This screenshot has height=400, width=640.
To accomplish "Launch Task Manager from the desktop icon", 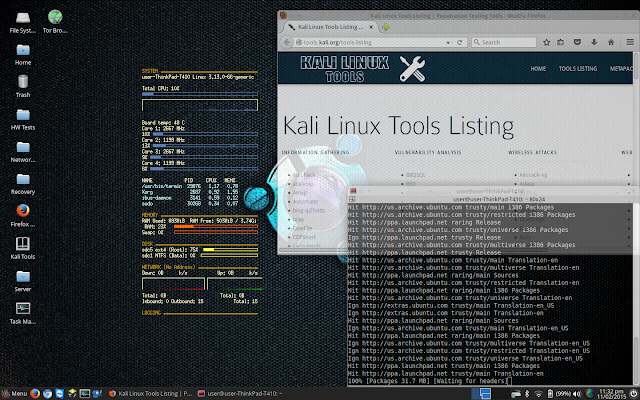I will tap(23, 313).
